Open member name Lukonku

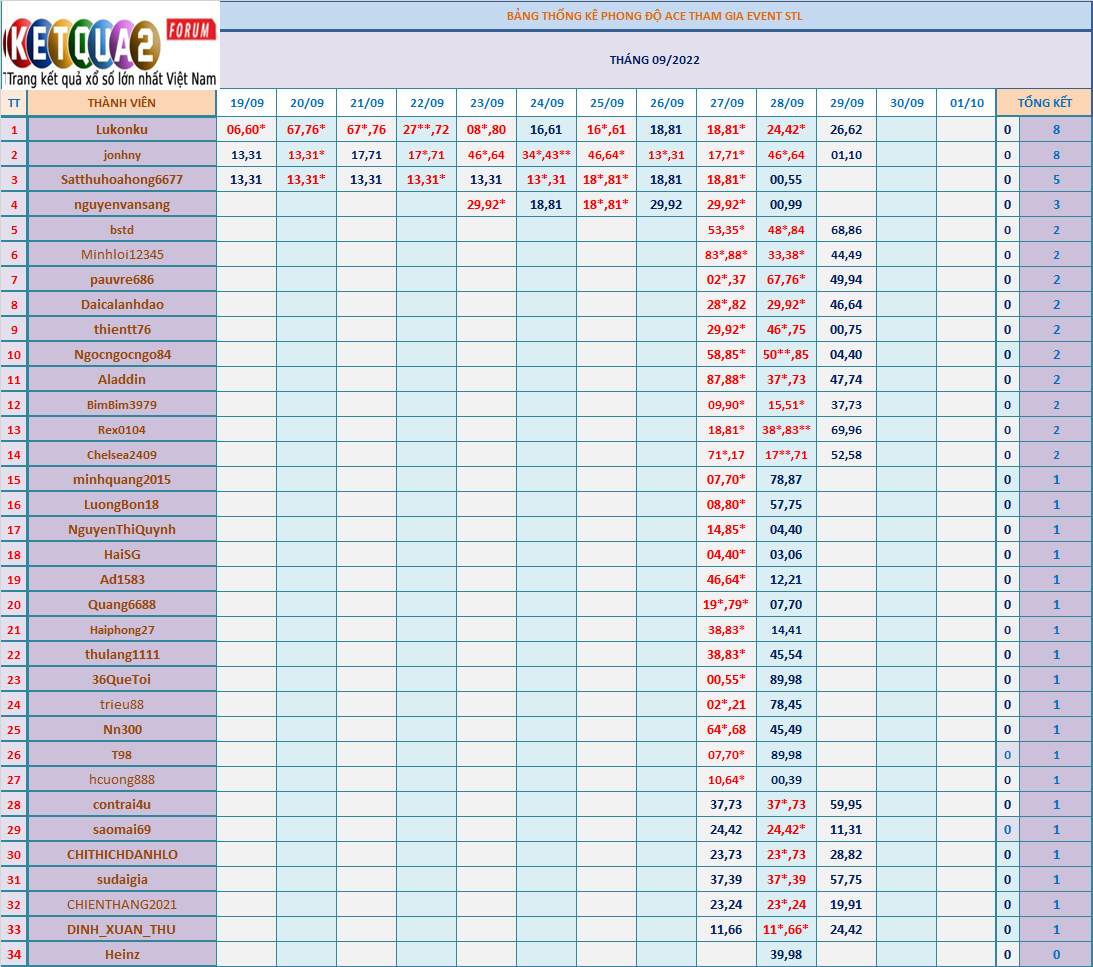121,129
